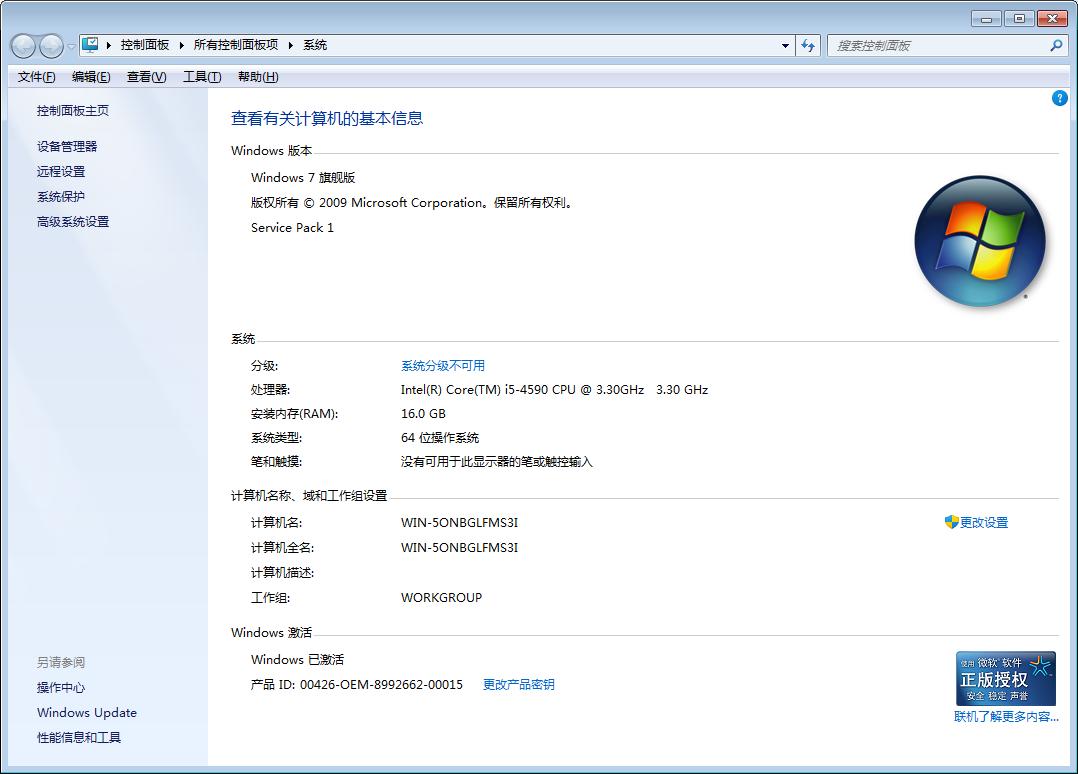The height and width of the screenshot is (774, 1078).
Task: Open Windows Update from the lower sidebar
Action: point(86,712)
